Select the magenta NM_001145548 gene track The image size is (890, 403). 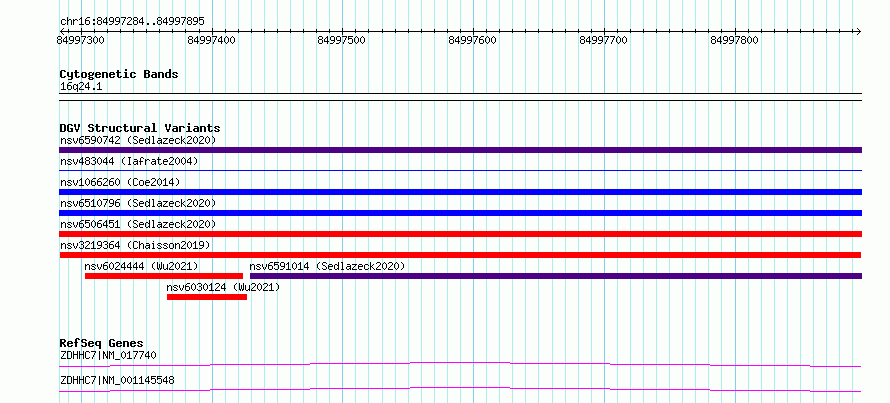460,389
